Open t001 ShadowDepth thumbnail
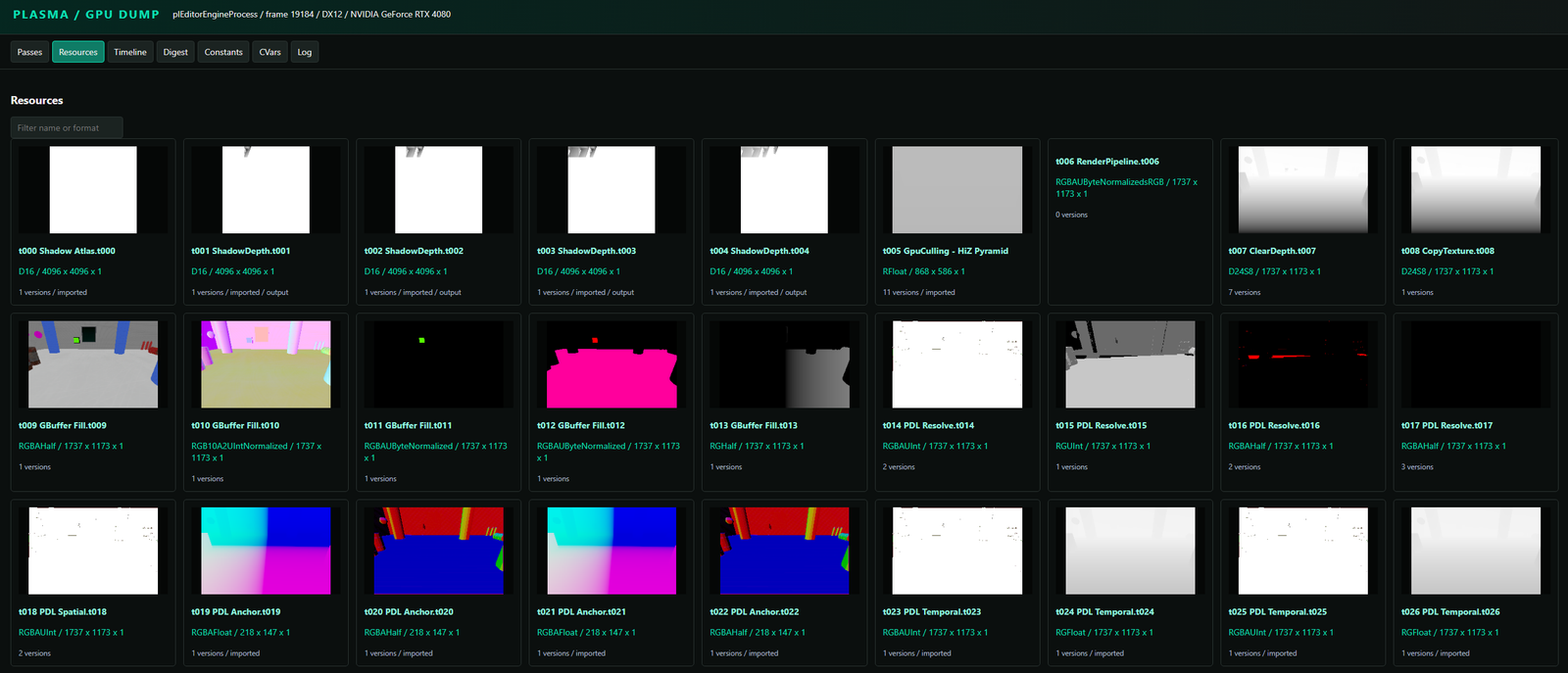 (x=266, y=190)
